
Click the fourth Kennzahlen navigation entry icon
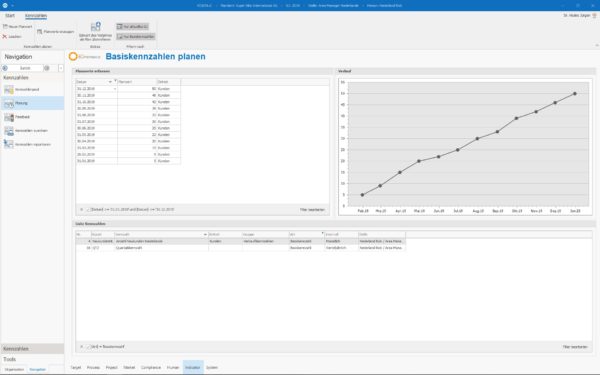[8, 131]
